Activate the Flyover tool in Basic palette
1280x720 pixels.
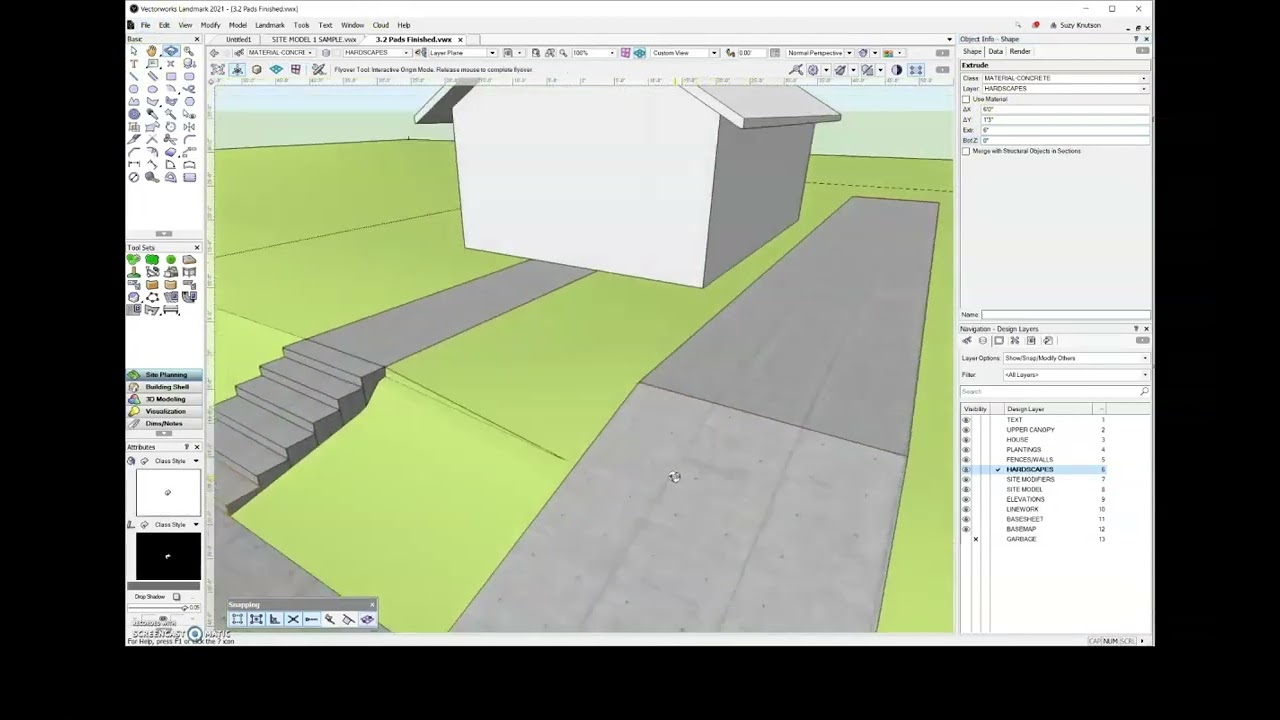171,51
